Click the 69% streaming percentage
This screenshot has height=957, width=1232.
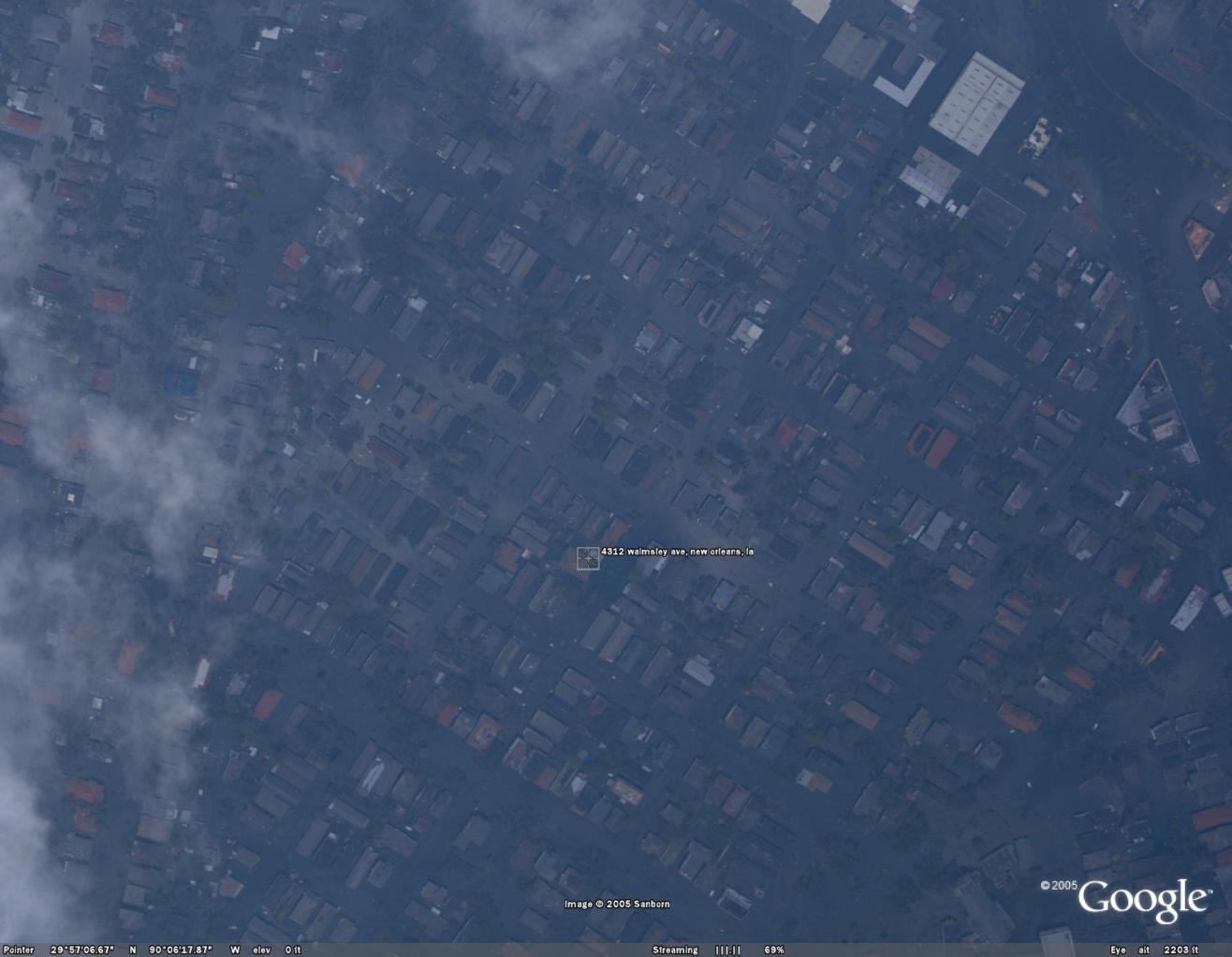[x=774, y=950]
